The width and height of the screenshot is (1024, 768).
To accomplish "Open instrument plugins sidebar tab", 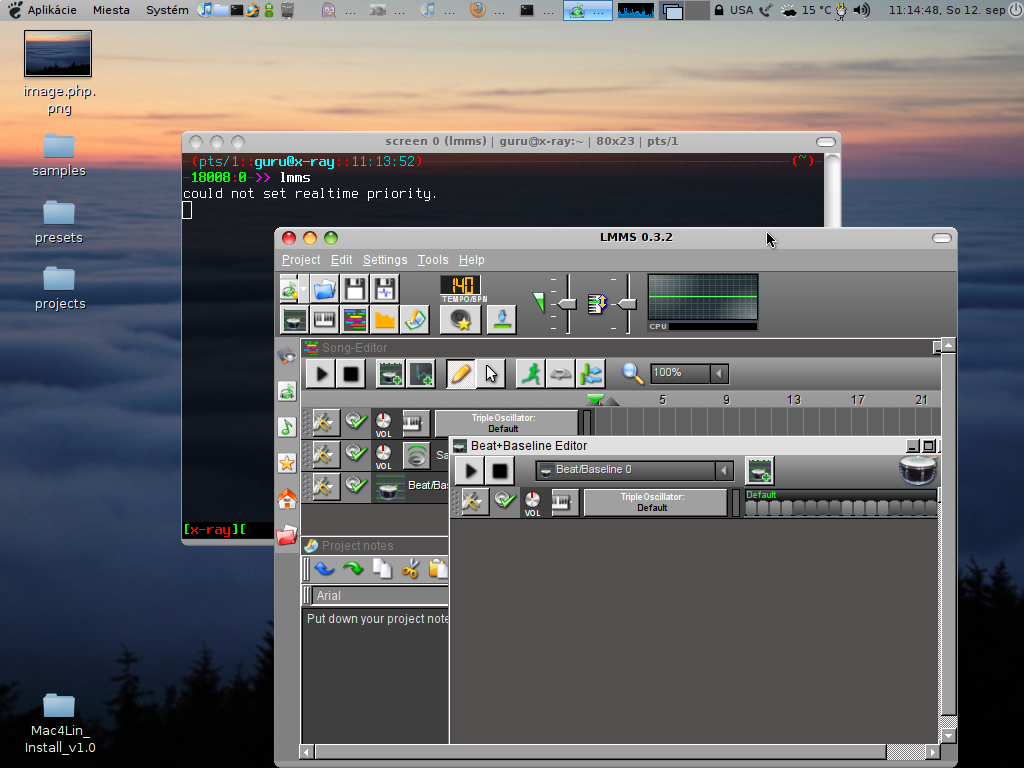I will coord(287,355).
